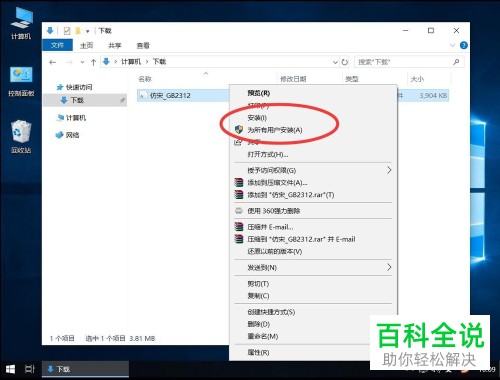500x380 pixels.
Task: Open the 回收站 recycle bin icon
Action: 21,137
